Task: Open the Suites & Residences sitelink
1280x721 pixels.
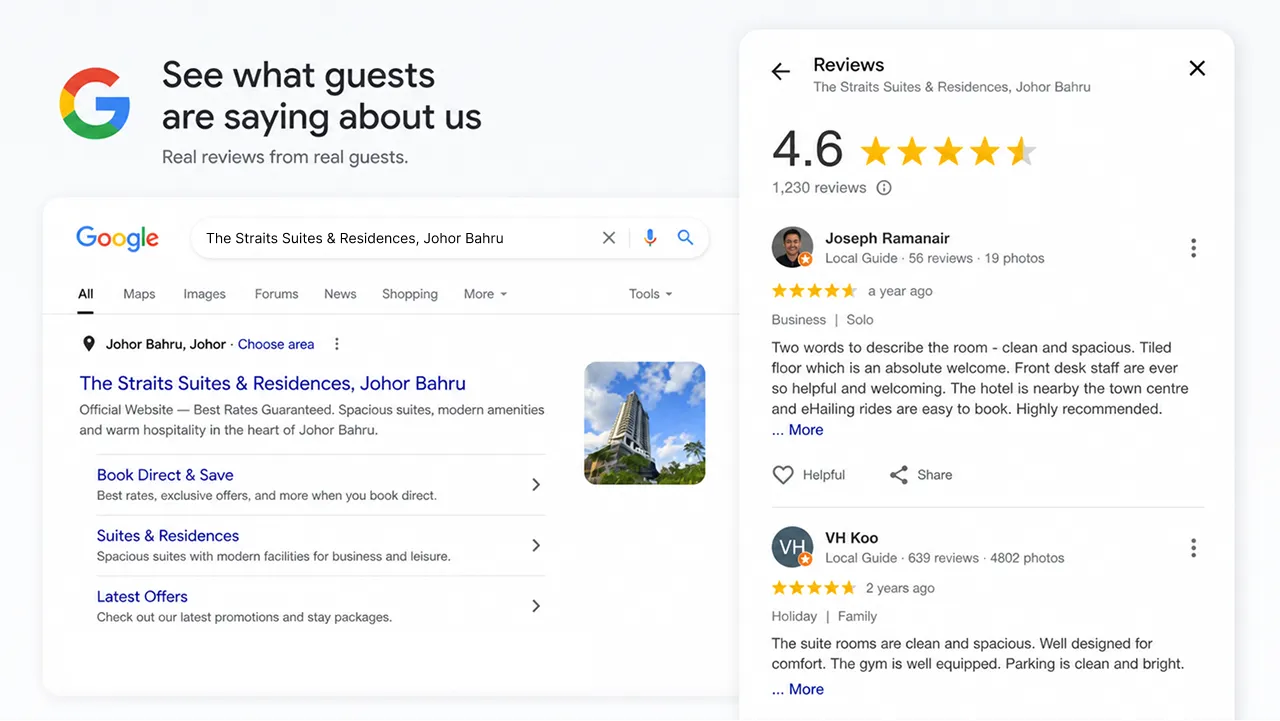Action: tap(168, 536)
